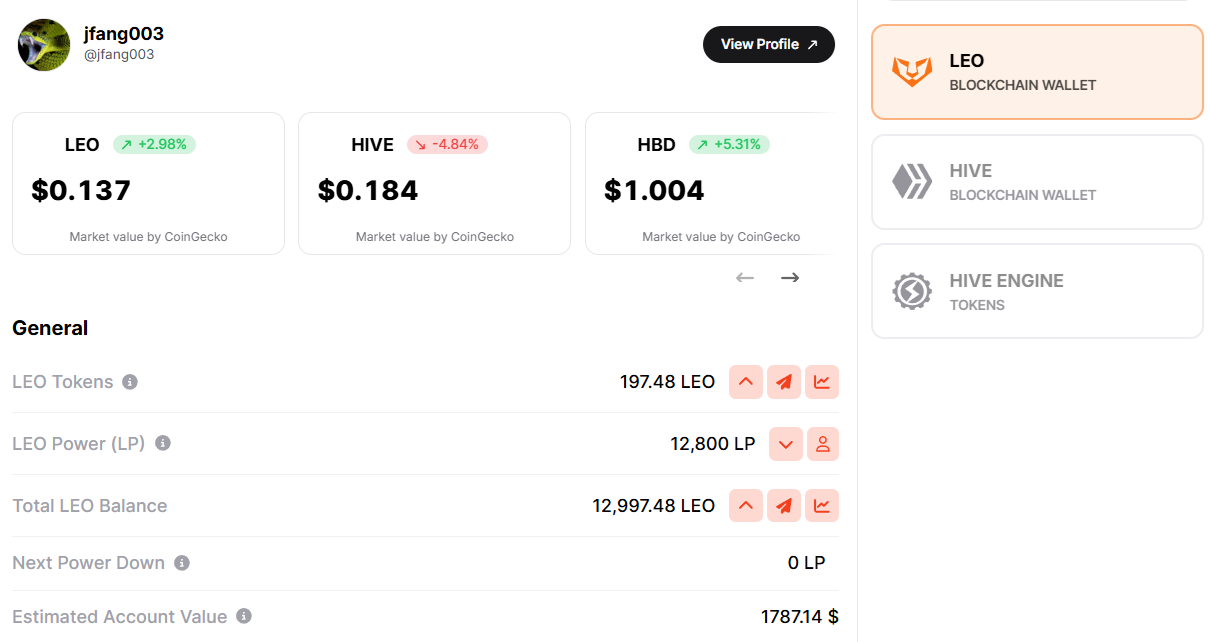The width and height of the screenshot is (1210, 642).
Task: Select the LEO Blockchain Wallet tab
Action: [1037, 72]
